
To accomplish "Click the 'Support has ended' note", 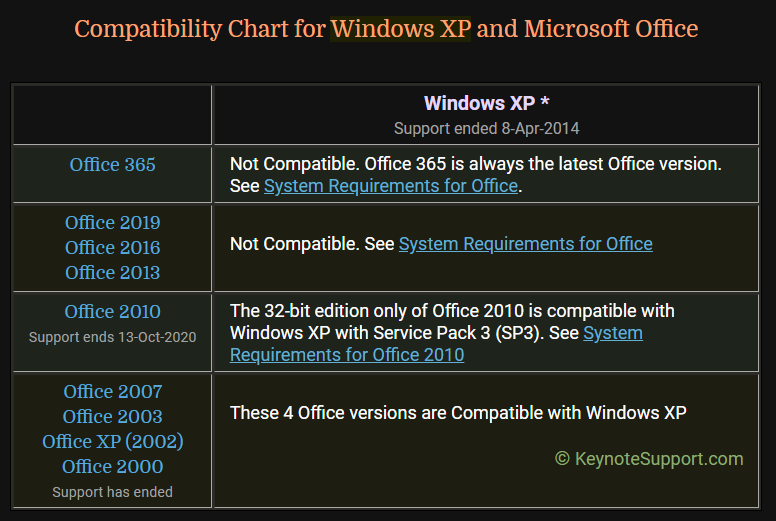I will tap(112, 492).
